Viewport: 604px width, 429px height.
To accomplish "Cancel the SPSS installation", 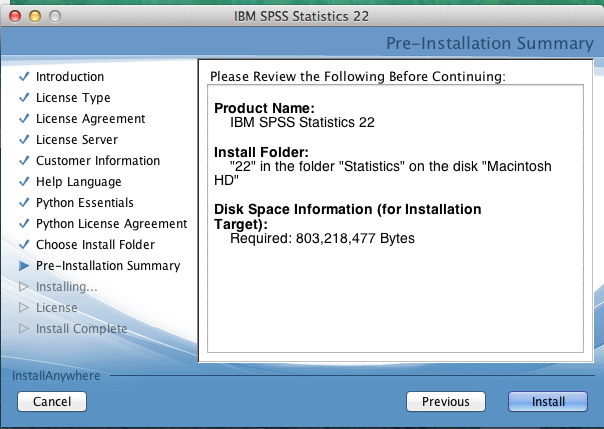I will [x=52, y=402].
